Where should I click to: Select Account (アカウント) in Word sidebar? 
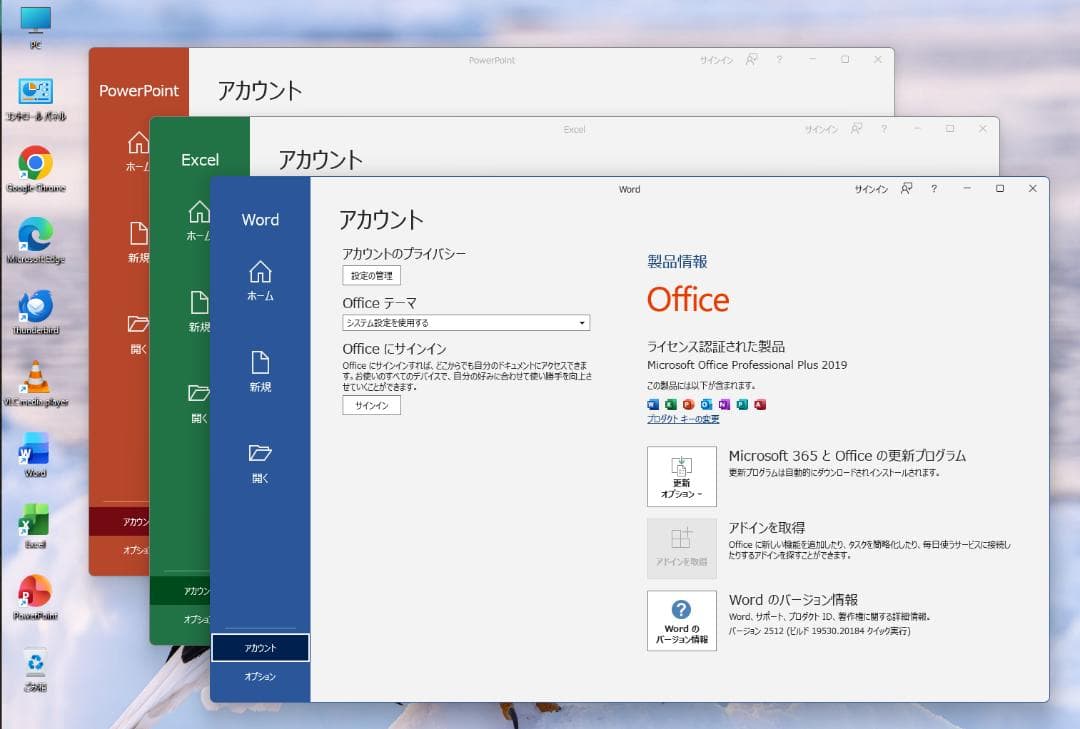[x=260, y=648]
